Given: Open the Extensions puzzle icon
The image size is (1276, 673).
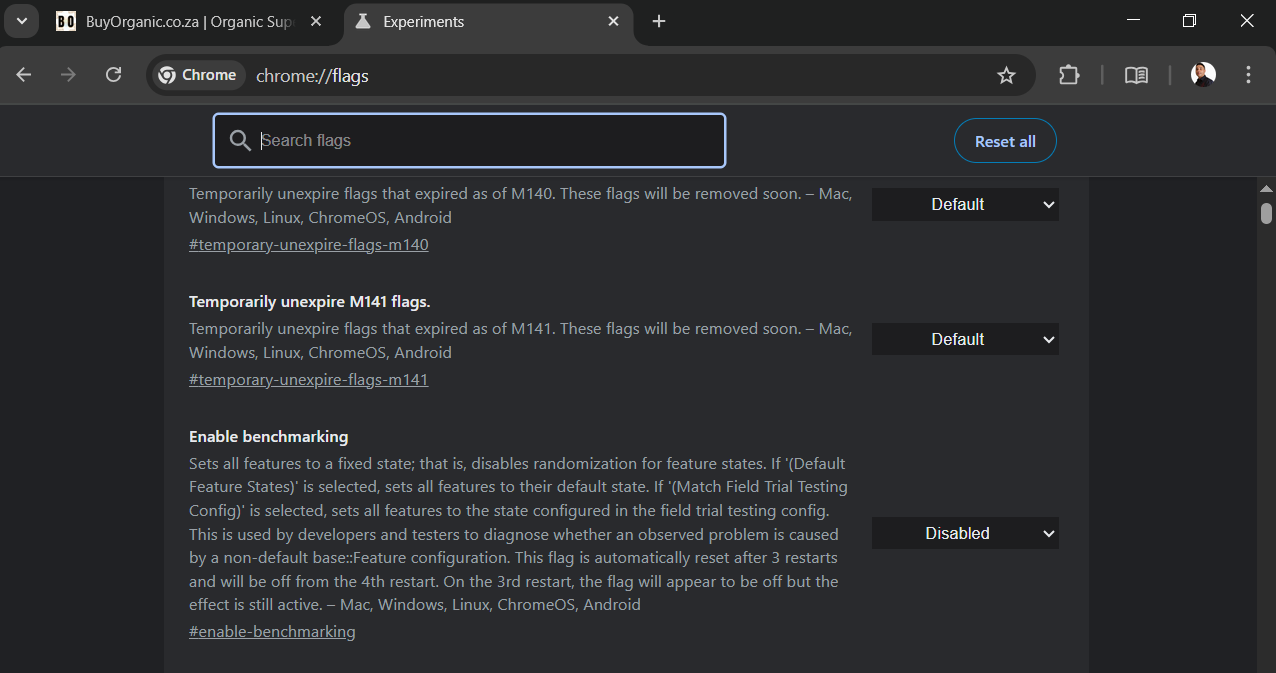Looking at the screenshot, I should click(x=1069, y=75).
